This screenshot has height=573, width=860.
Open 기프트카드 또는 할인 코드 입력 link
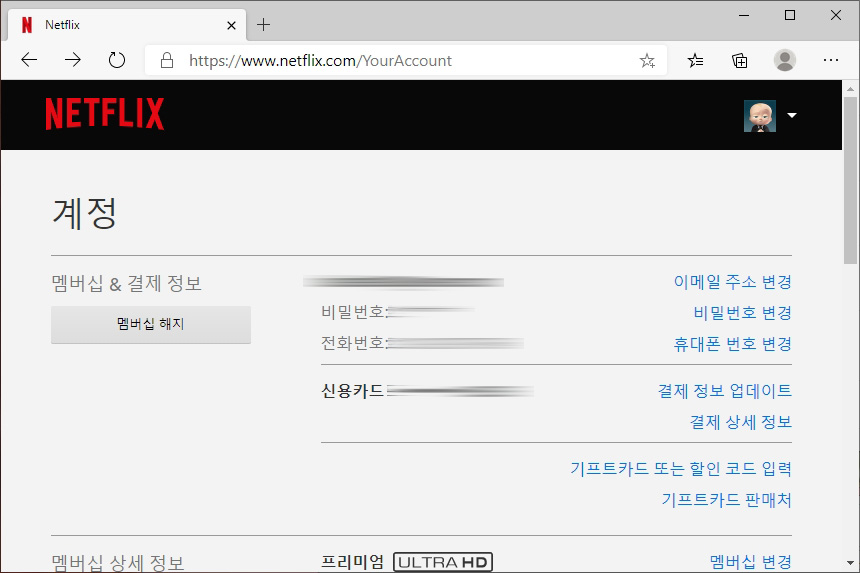(x=681, y=468)
